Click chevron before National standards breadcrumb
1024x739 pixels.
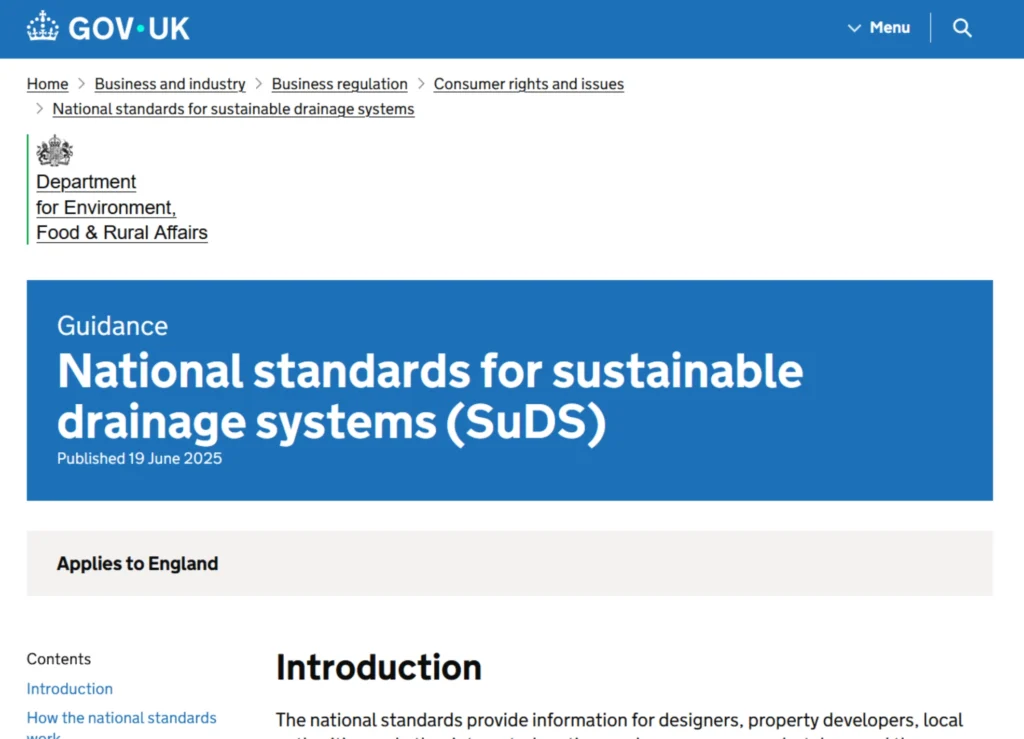point(39,108)
